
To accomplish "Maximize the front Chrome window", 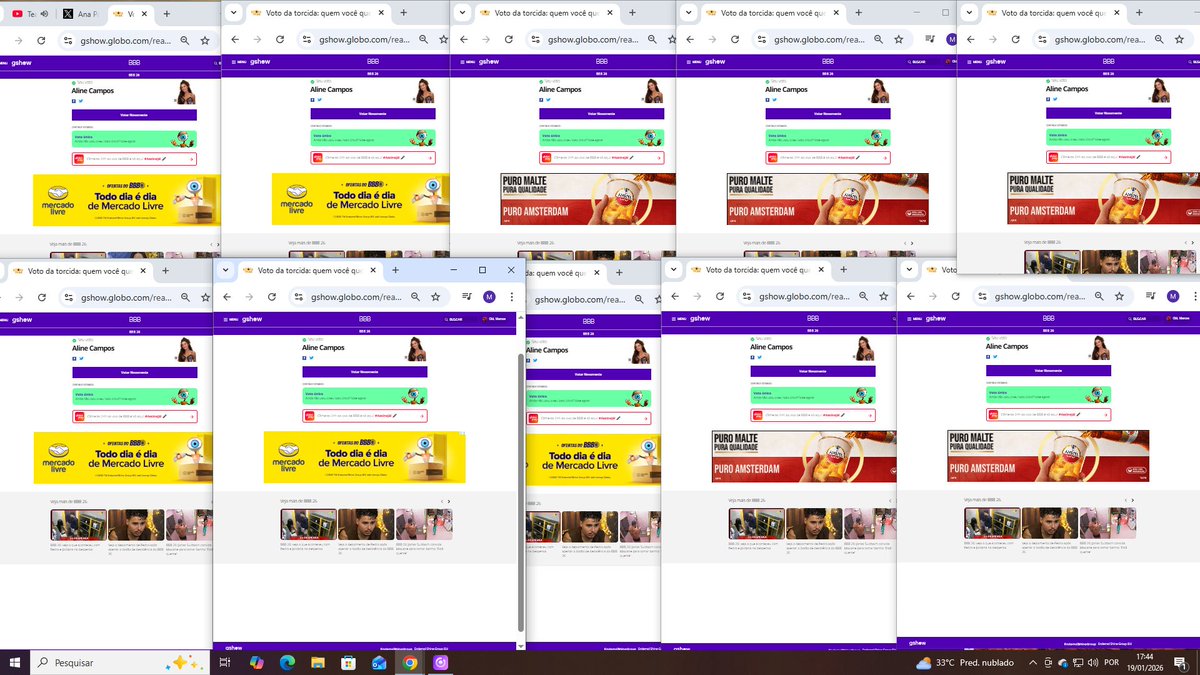I will click(482, 270).
